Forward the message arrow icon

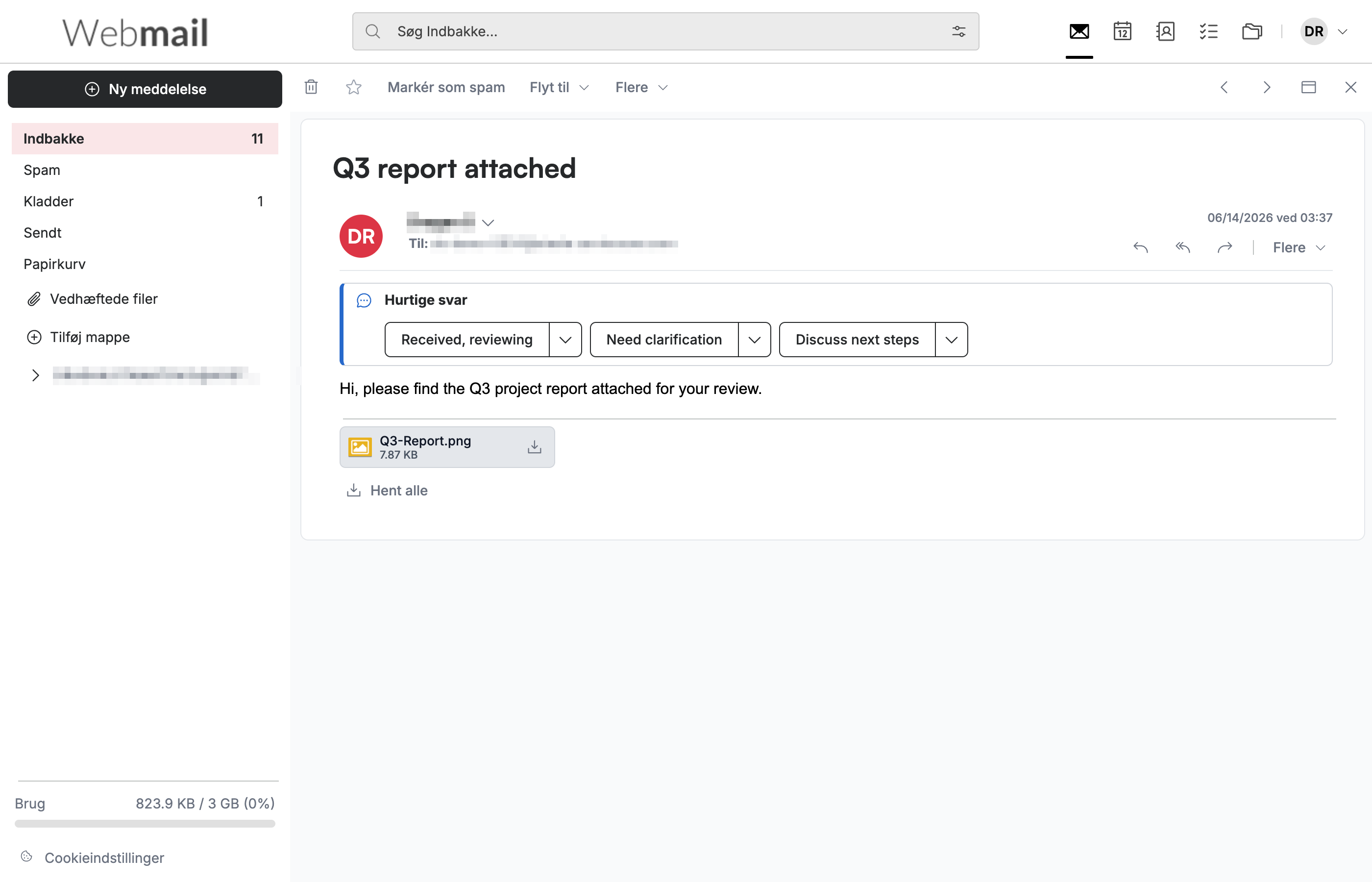(1225, 247)
